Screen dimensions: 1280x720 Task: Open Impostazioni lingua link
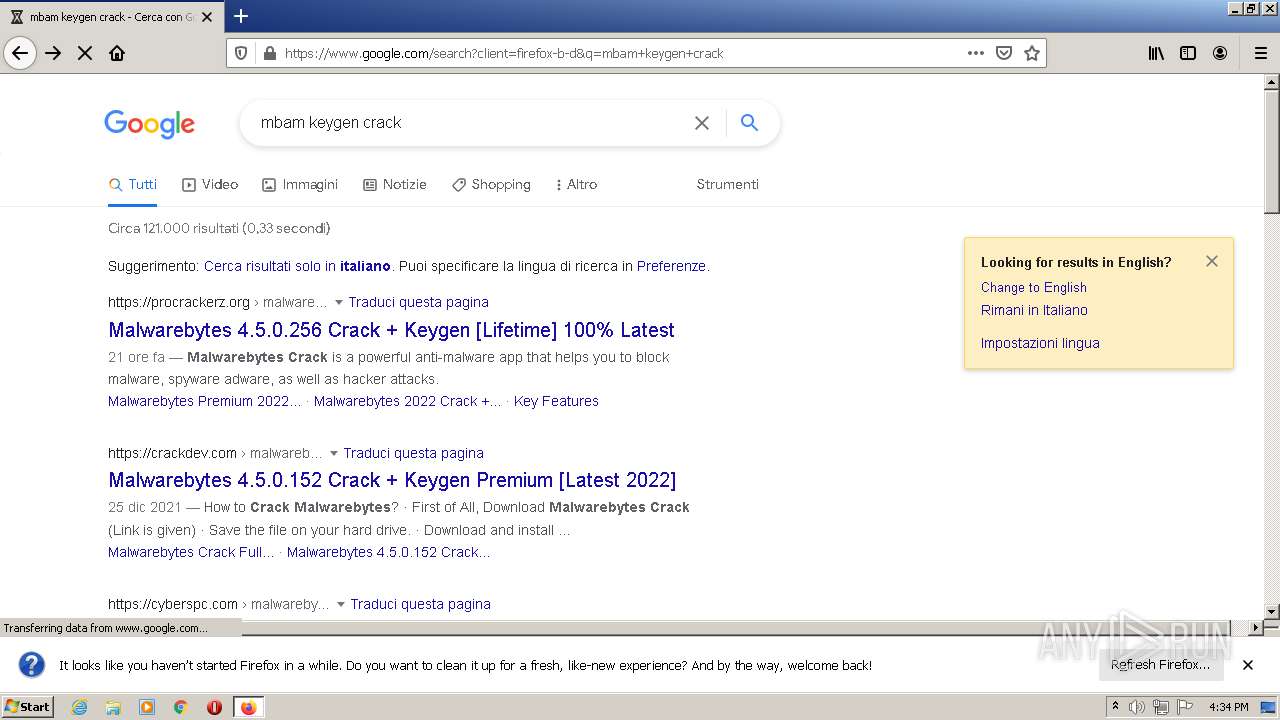(1040, 343)
